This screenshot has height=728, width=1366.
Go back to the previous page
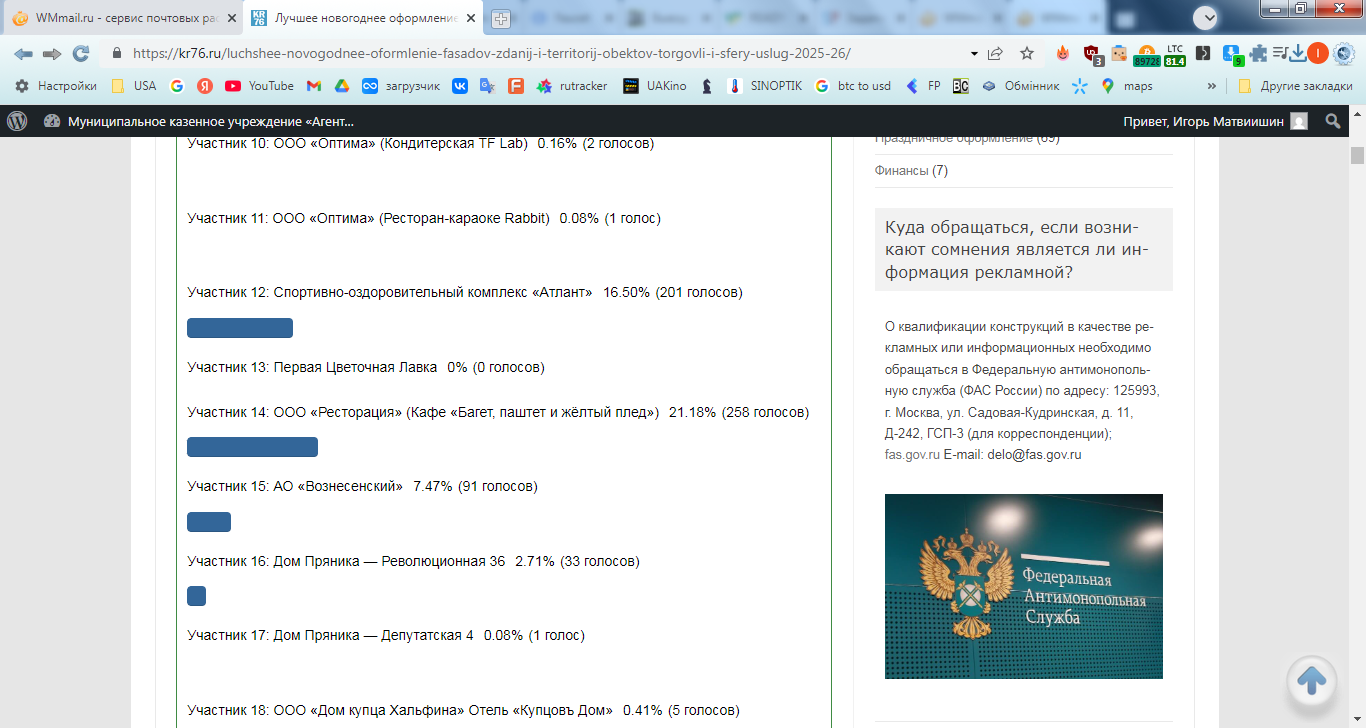pos(23,53)
